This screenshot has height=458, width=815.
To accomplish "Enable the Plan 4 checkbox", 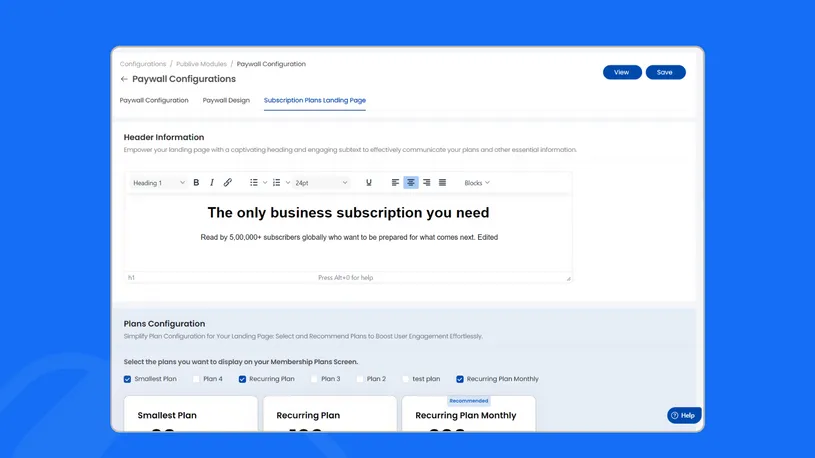I will coord(197,379).
